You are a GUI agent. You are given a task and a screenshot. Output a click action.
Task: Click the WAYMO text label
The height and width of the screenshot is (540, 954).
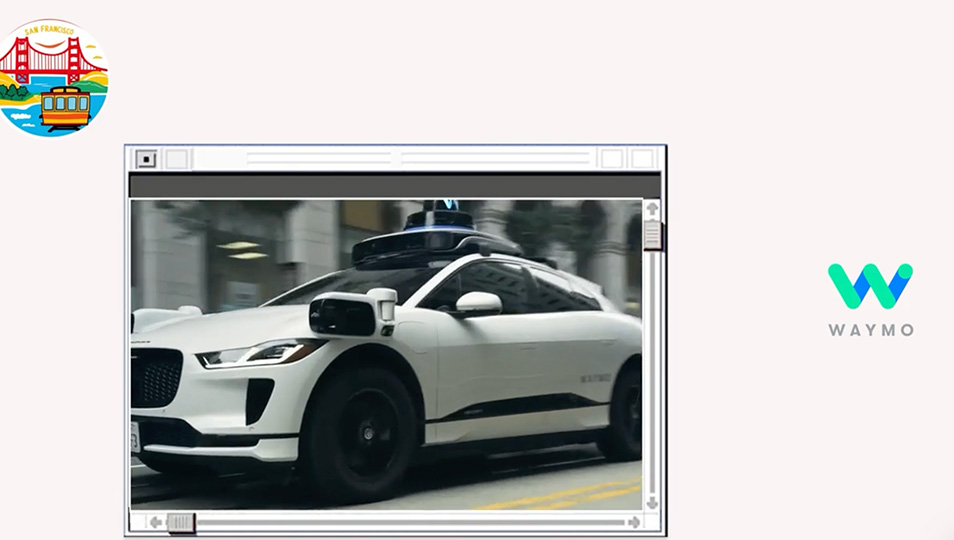pyautogui.click(x=870, y=330)
